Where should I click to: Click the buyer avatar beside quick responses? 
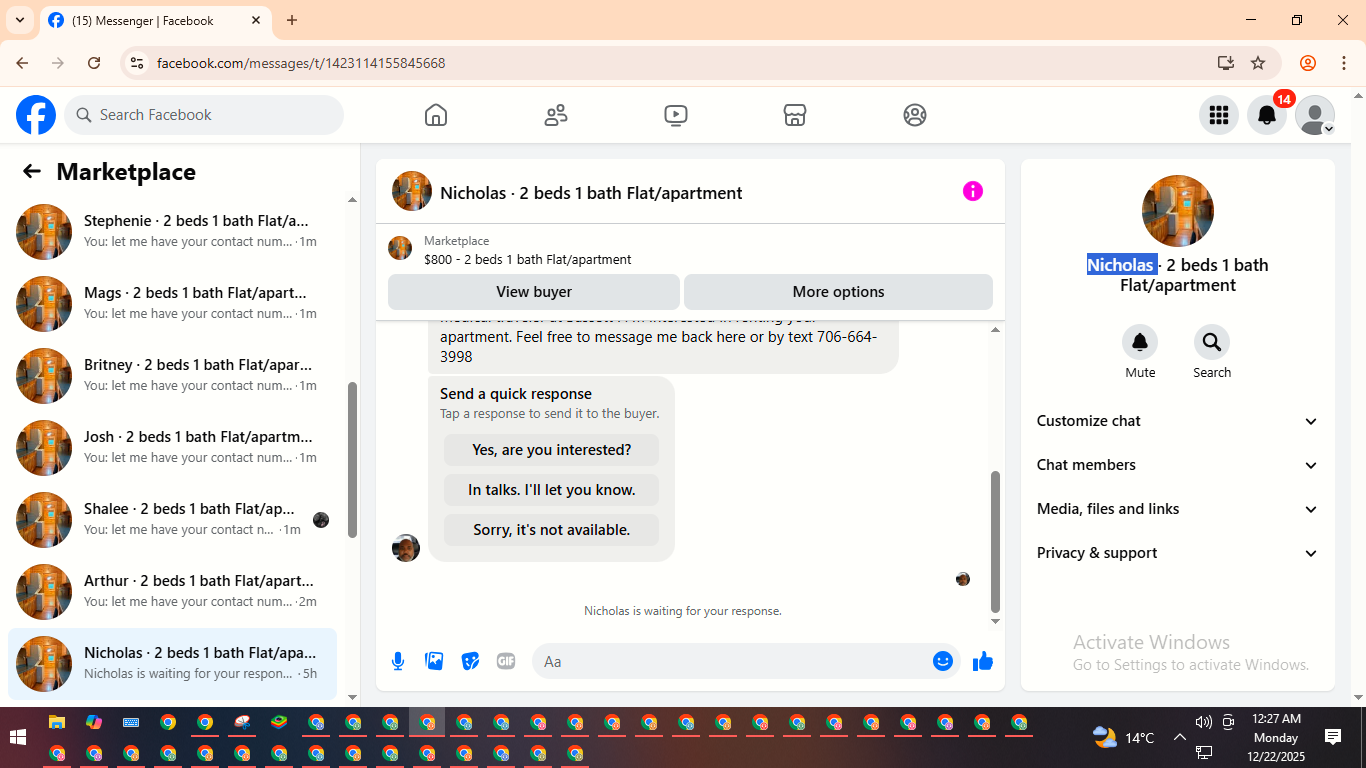tap(406, 548)
